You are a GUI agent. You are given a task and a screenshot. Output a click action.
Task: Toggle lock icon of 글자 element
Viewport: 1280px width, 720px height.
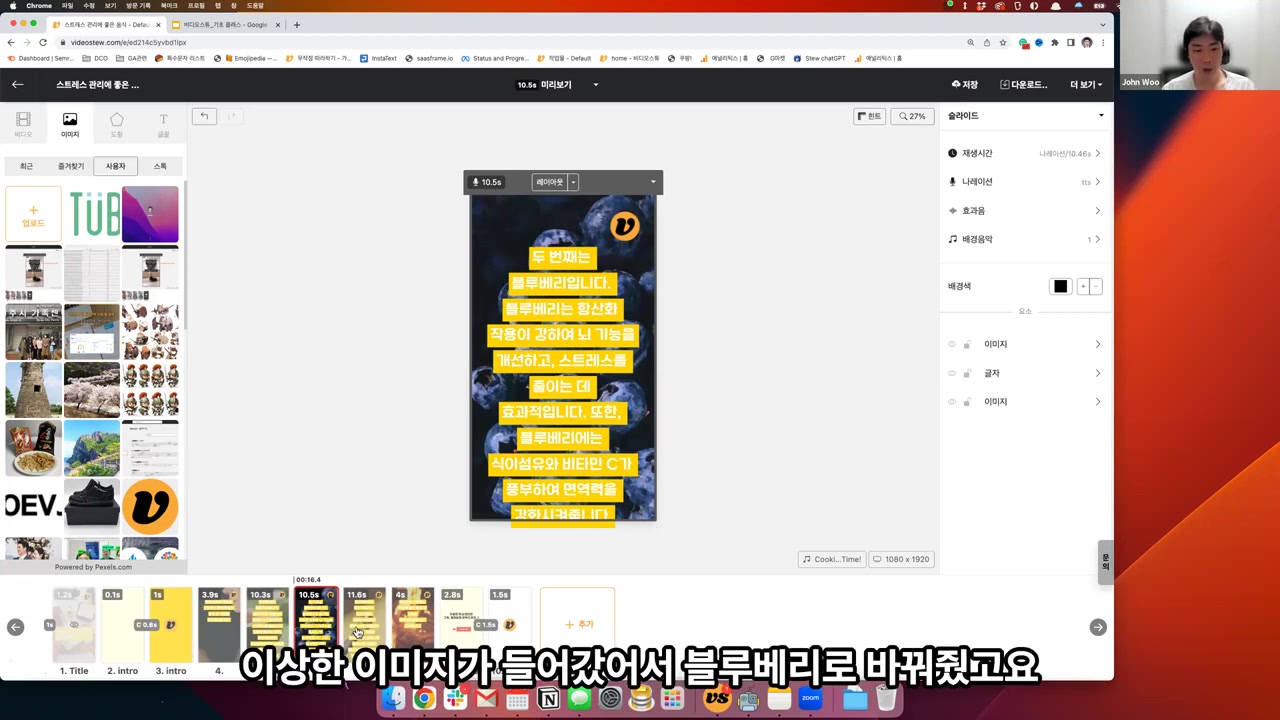tap(967, 373)
